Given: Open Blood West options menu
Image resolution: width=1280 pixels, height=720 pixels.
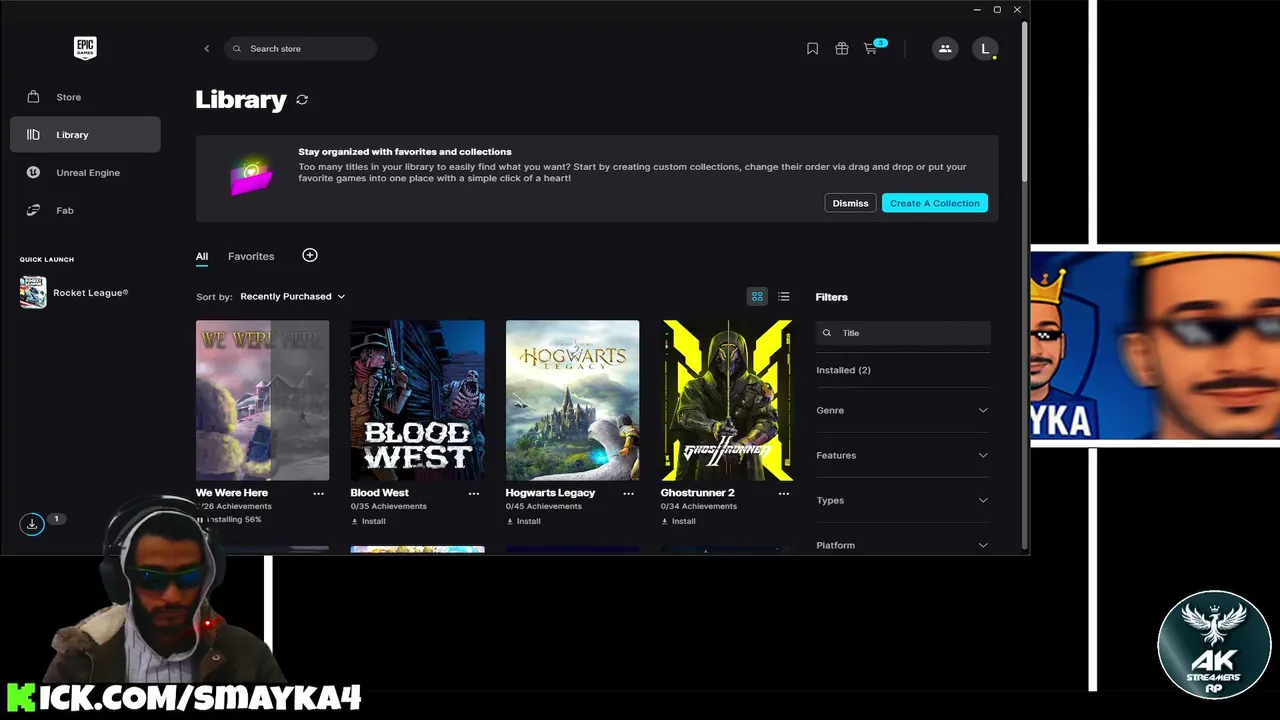Looking at the screenshot, I should point(474,493).
